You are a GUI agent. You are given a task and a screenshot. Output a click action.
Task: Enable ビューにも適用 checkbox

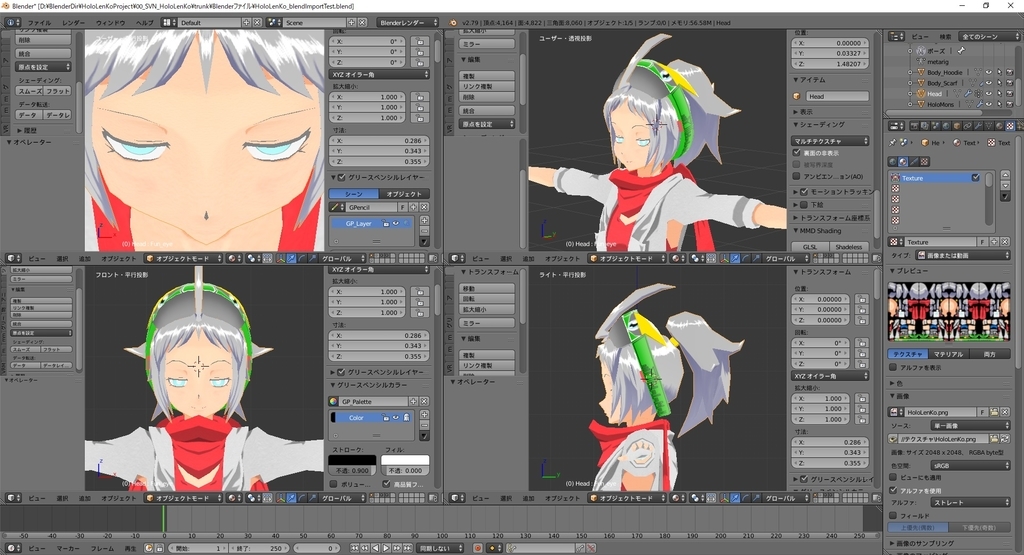[893, 477]
